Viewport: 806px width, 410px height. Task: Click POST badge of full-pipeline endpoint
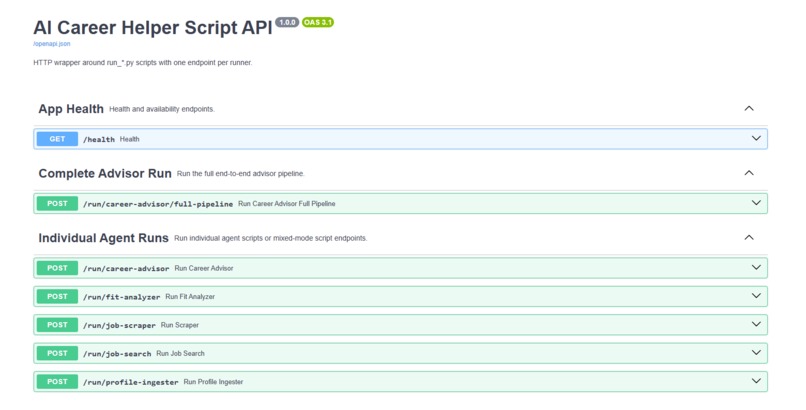[57, 203]
